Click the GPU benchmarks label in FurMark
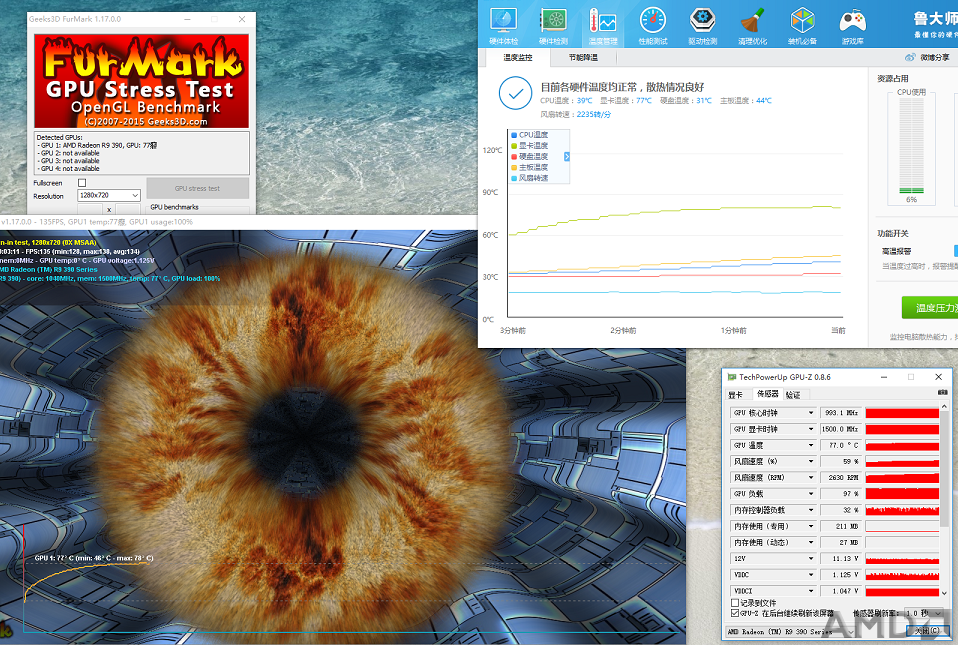 point(174,207)
